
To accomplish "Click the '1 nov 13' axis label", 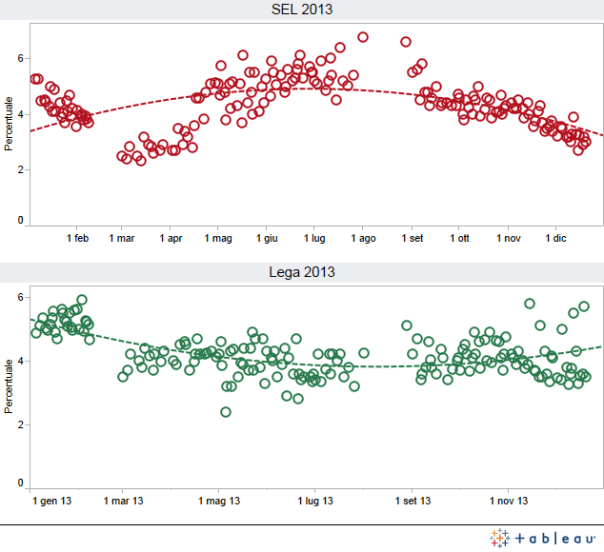I will tap(508, 501).
